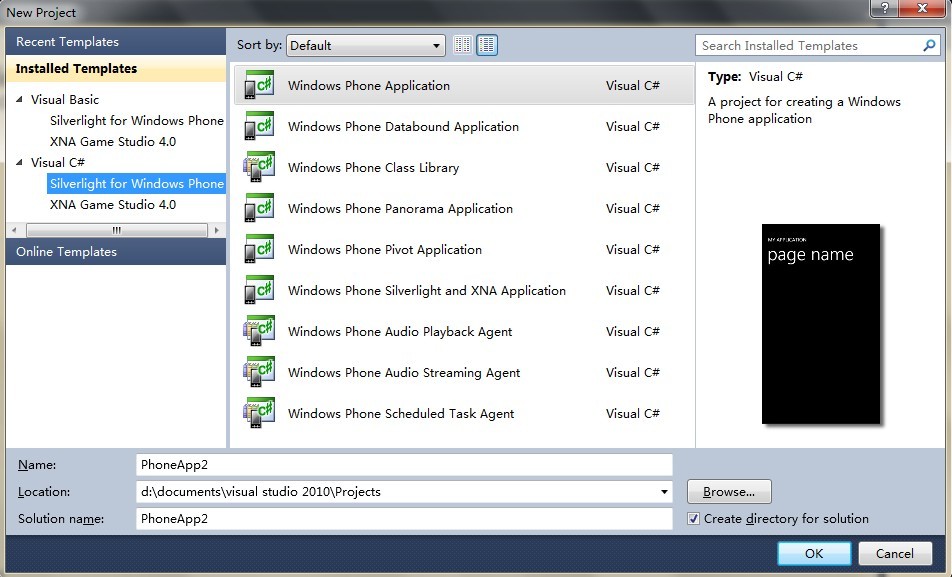Open the Location path dropdown arrow
Image resolution: width=952 pixels, height=577 pixels.
point(664,492)
